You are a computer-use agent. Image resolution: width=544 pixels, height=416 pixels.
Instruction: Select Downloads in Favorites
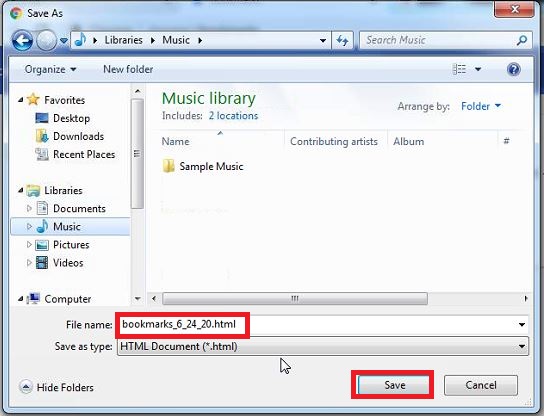pos(78,136)
